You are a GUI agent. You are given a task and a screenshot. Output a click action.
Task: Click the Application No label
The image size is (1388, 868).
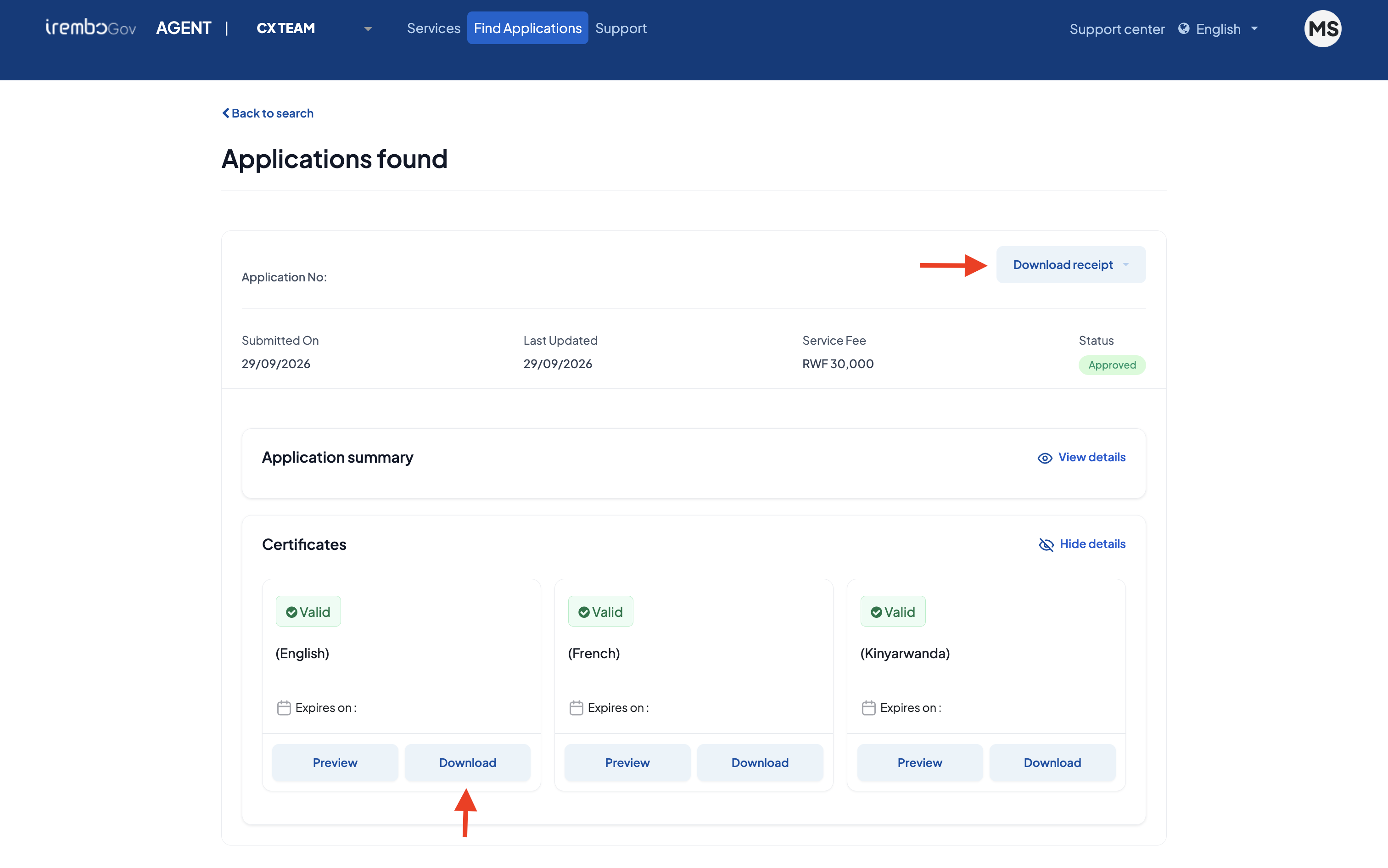[284, 277]
